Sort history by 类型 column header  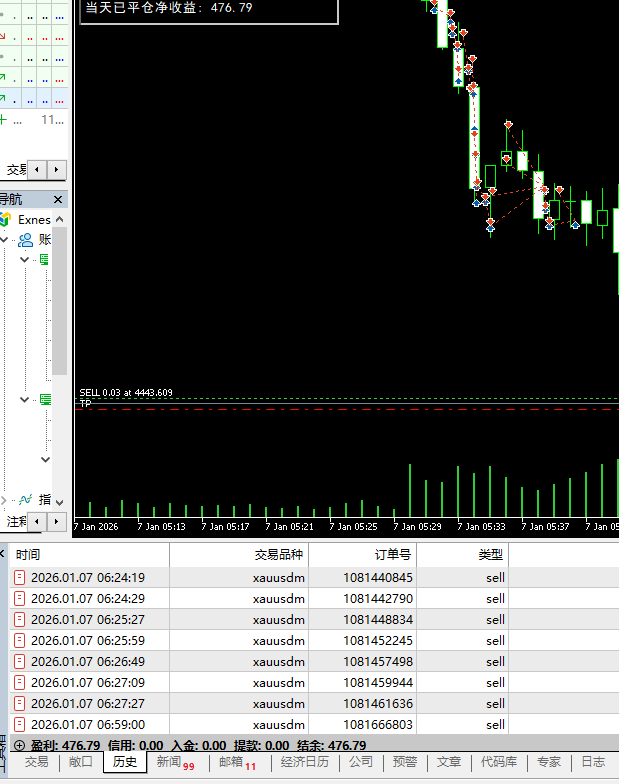[462, 554]
